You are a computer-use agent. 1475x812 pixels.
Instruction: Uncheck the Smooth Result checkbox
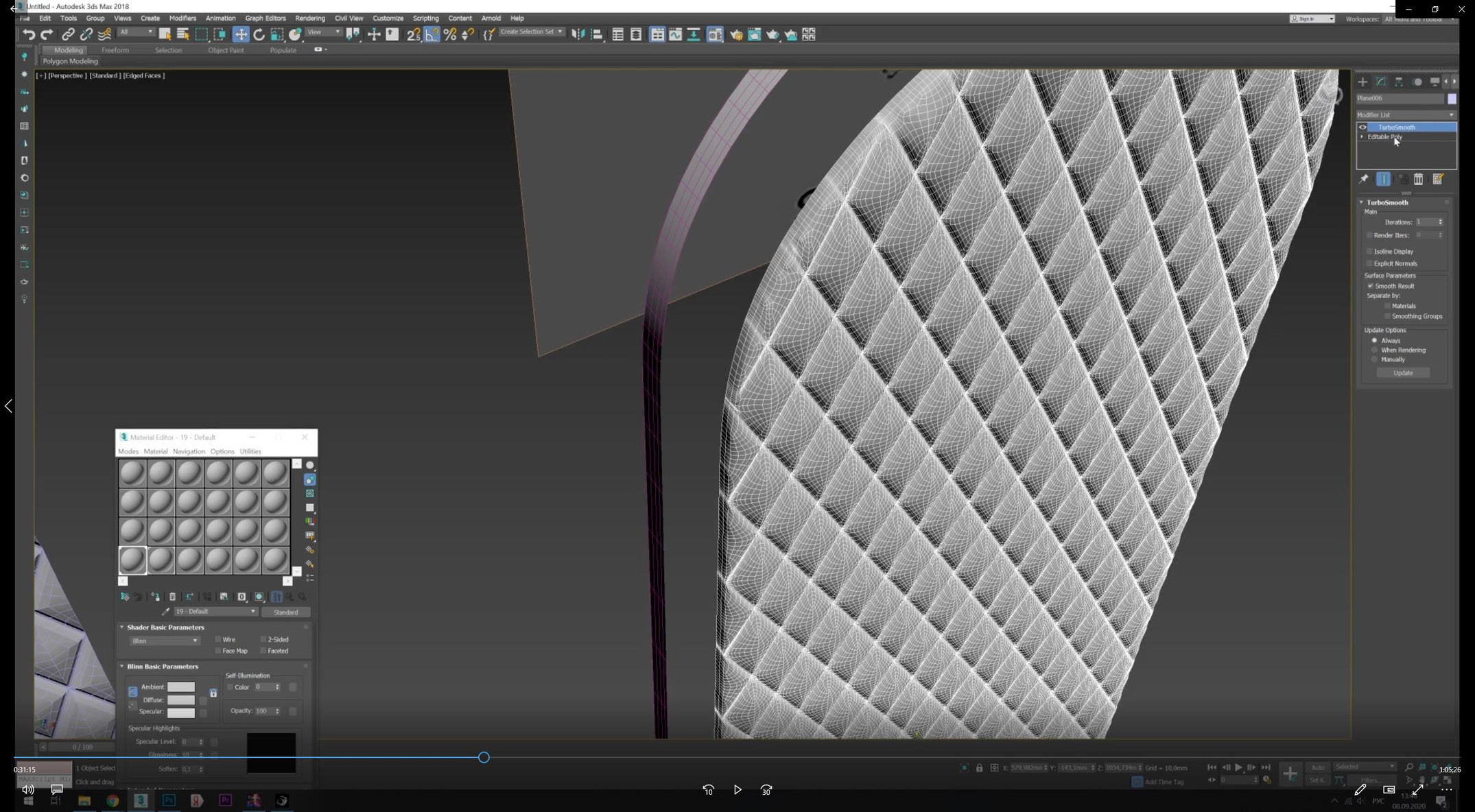click(1370, 286)
